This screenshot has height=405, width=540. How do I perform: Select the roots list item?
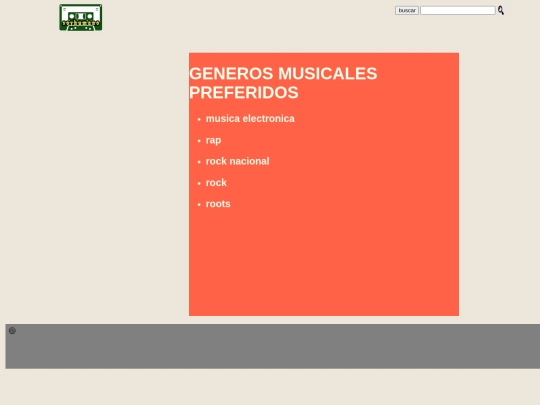point(218,204)
